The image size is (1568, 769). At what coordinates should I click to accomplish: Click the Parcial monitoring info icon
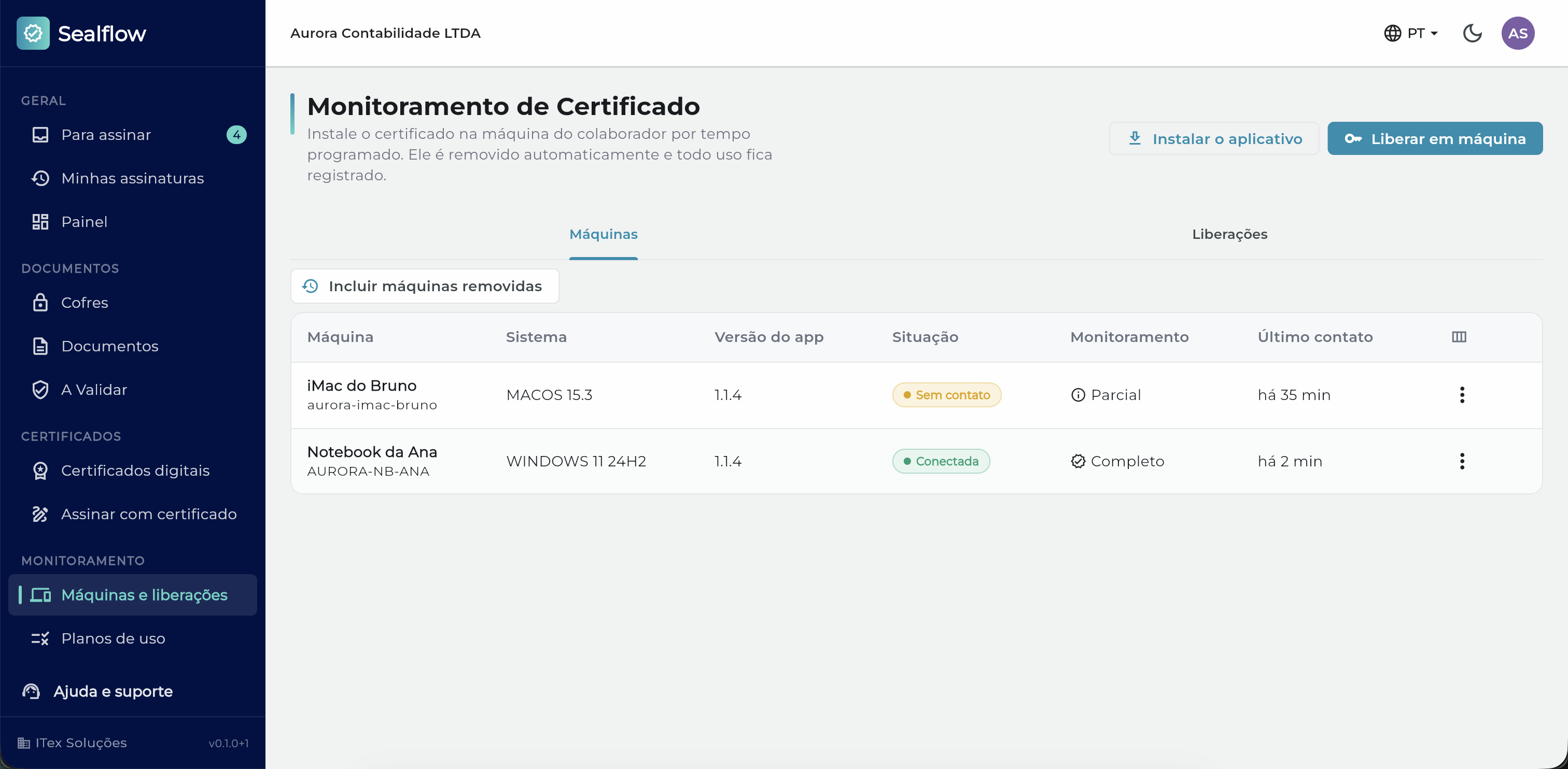[x=1077, y=395]
